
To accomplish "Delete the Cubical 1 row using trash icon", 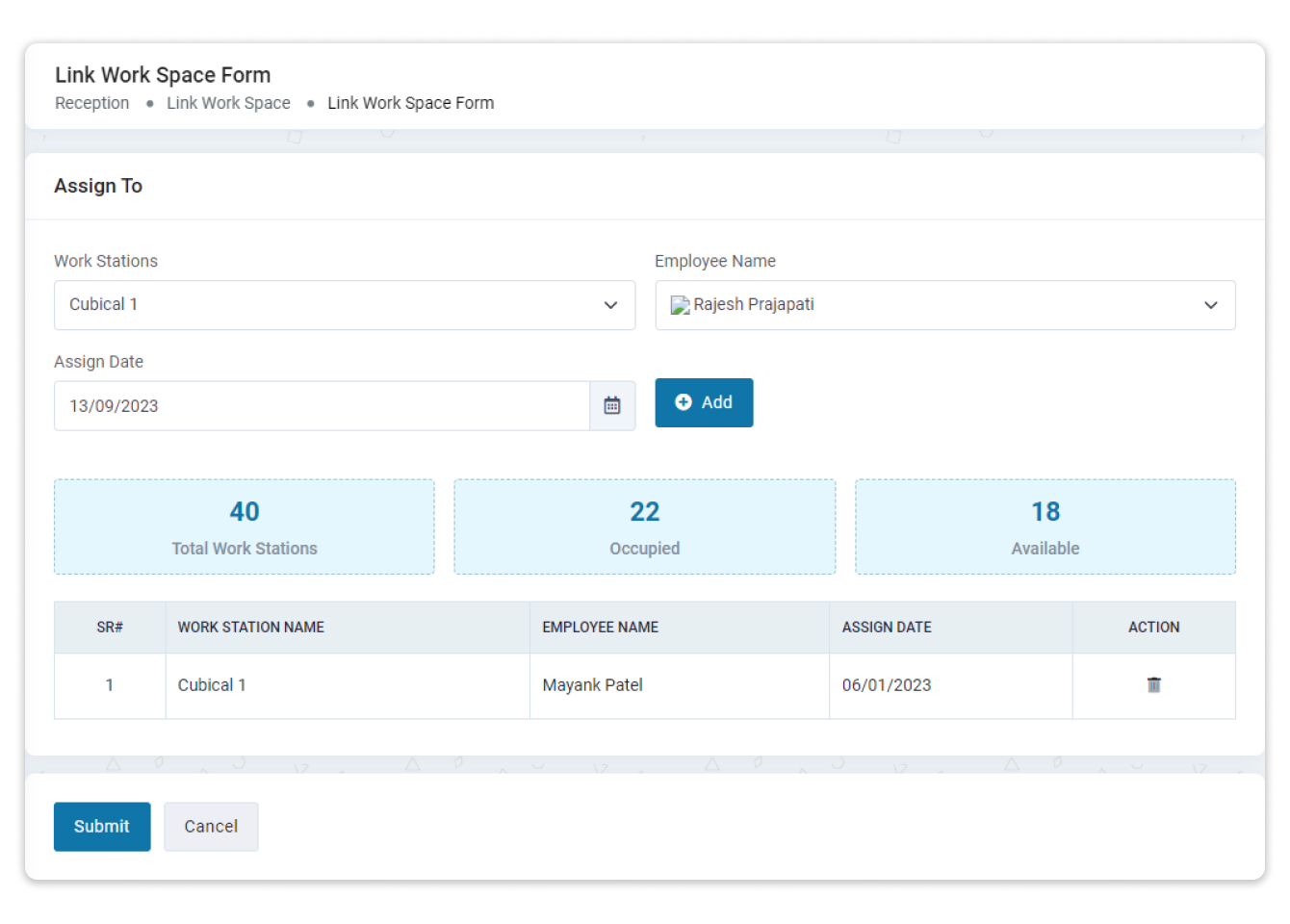I will (x=1153, y=685).
